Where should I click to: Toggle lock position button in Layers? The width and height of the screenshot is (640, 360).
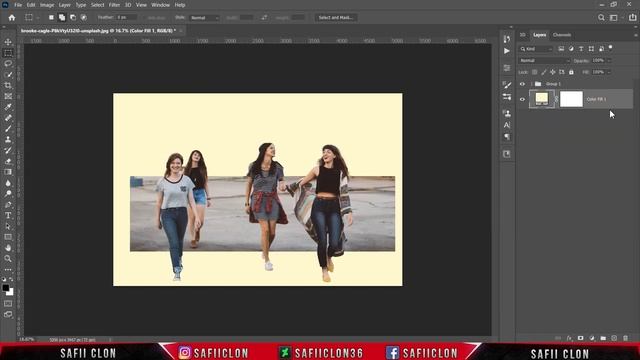point(553,72)
